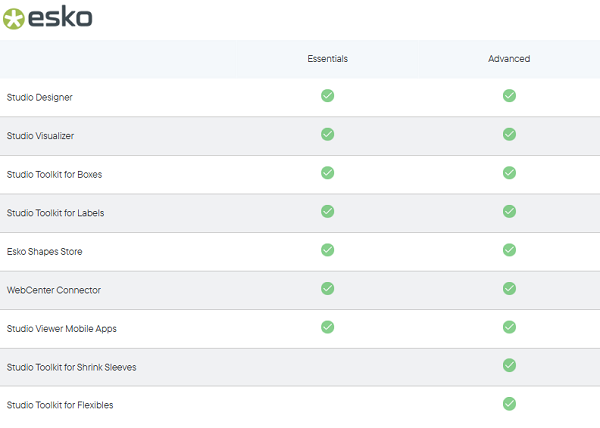Image resolution: width=600 pixels, height=428 pixels.
Task: Click Essentials checkmark for WebCenter Connector
Action: (x=327, y=288)
